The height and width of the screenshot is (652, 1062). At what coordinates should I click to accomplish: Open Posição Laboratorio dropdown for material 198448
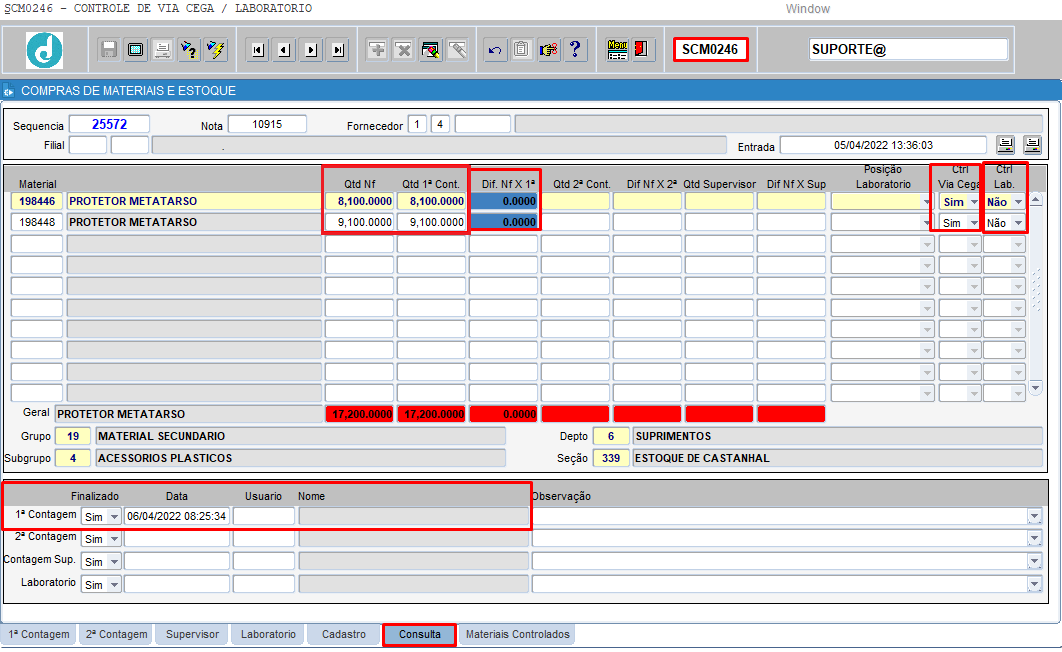pyautogui.click(x=927, y=223)
